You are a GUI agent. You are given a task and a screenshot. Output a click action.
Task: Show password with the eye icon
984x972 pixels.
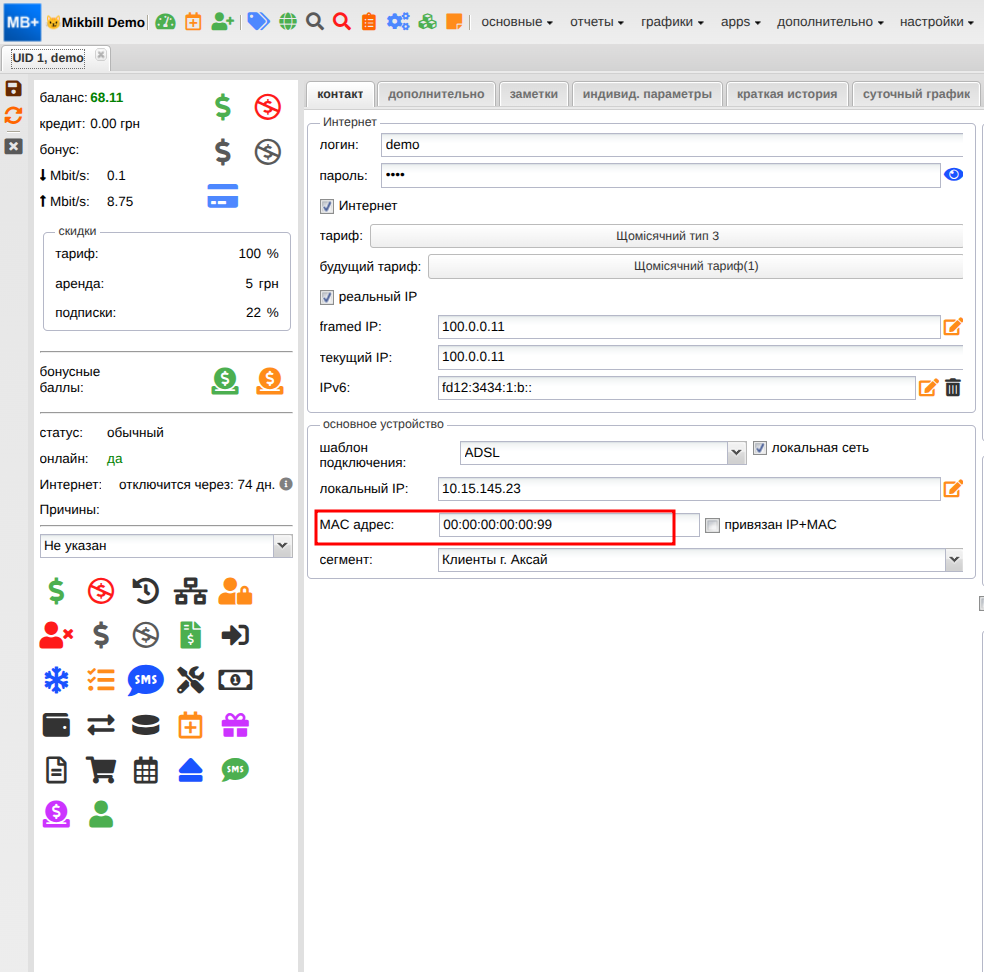[953, 175]
